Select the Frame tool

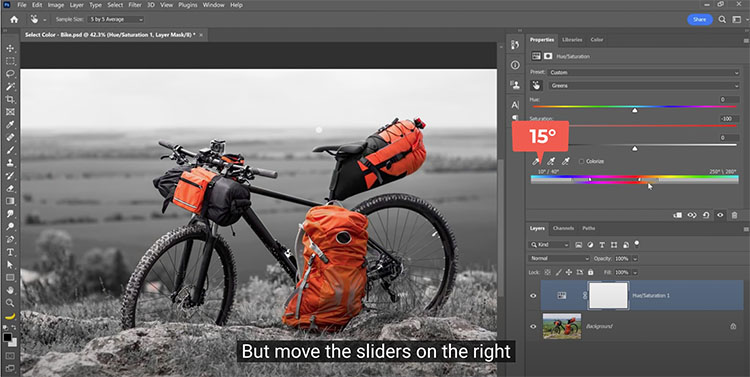(x=10, y=112)
